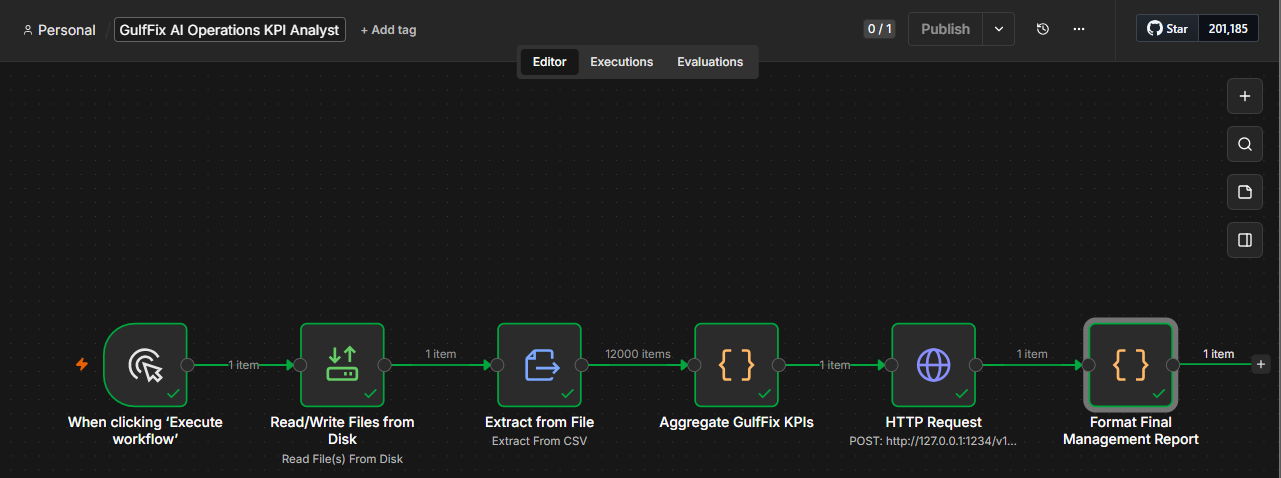Select the Read/Write Files from Disk node

tap(342, 365)
